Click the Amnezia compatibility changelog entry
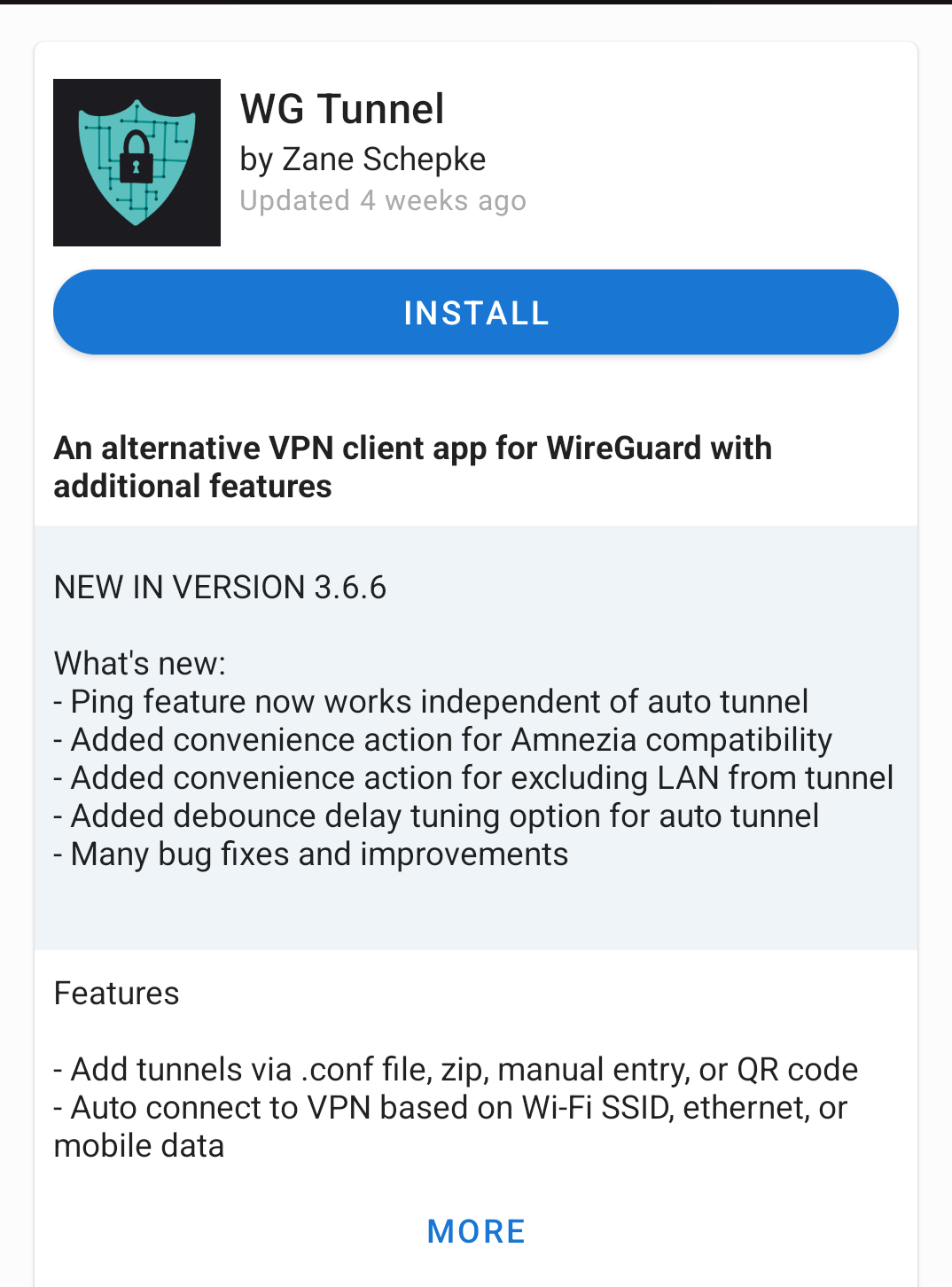The height and width of the screenshot is (1287, 952). tap(443, 740)
